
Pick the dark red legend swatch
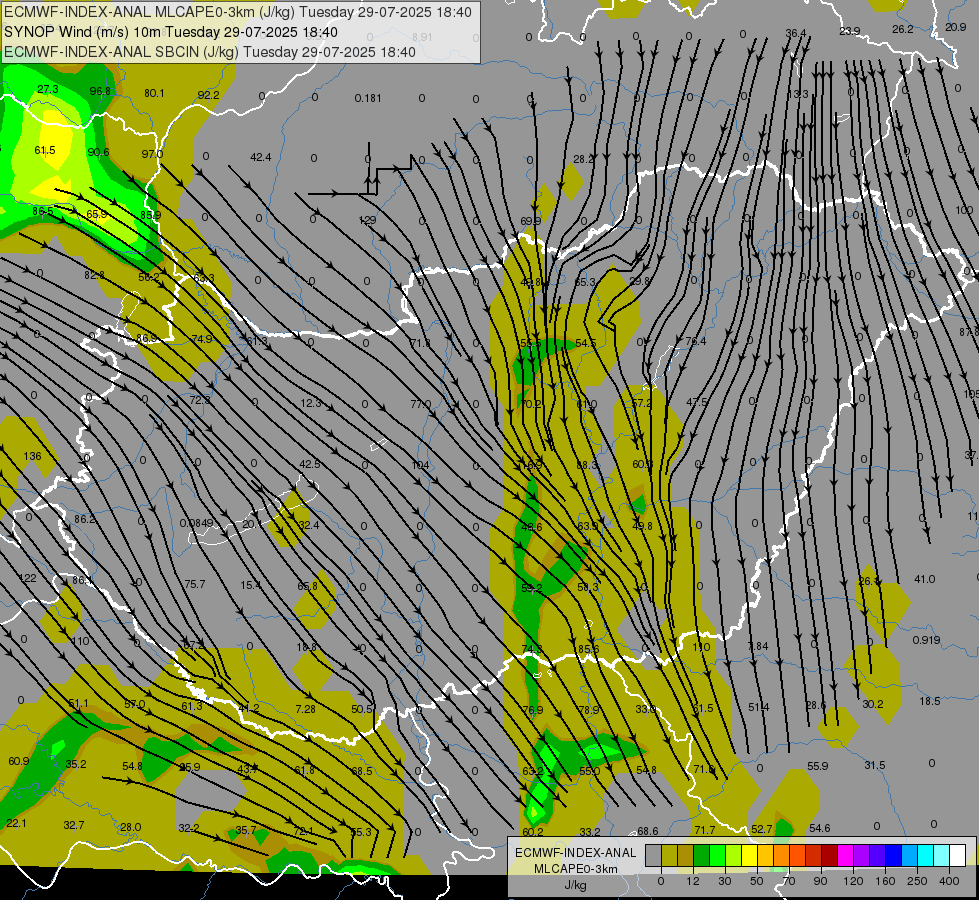829,856
